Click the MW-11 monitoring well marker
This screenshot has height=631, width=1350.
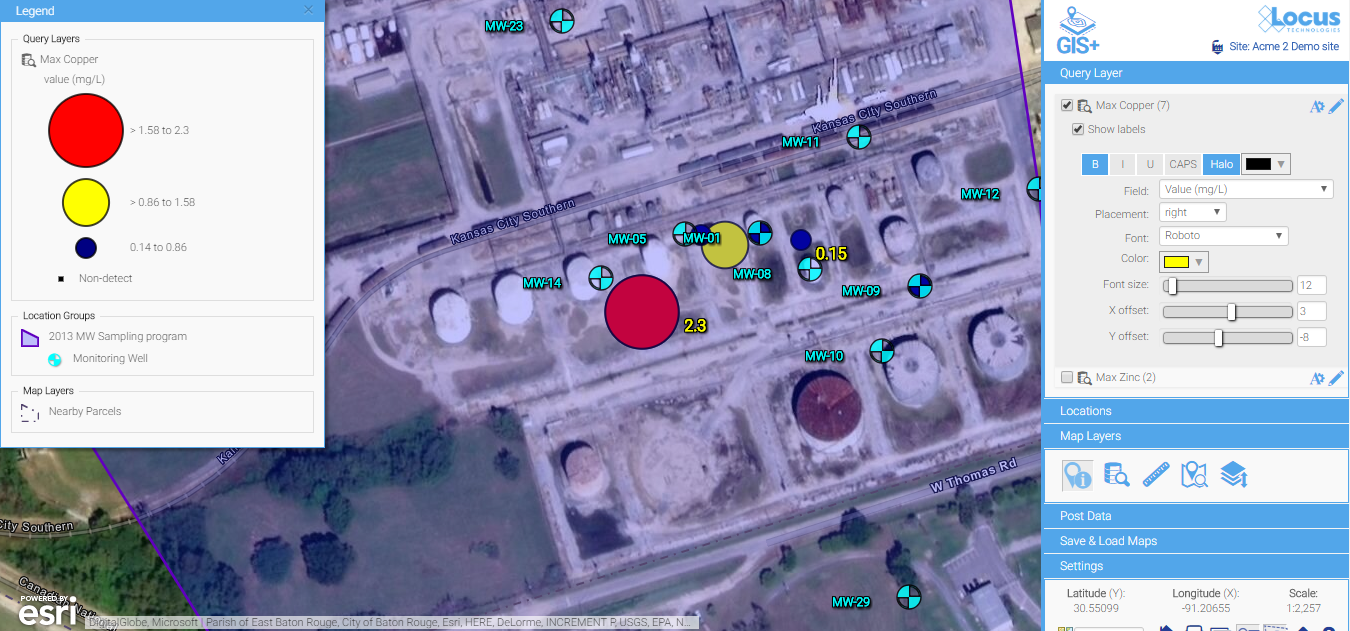[858, 137]
